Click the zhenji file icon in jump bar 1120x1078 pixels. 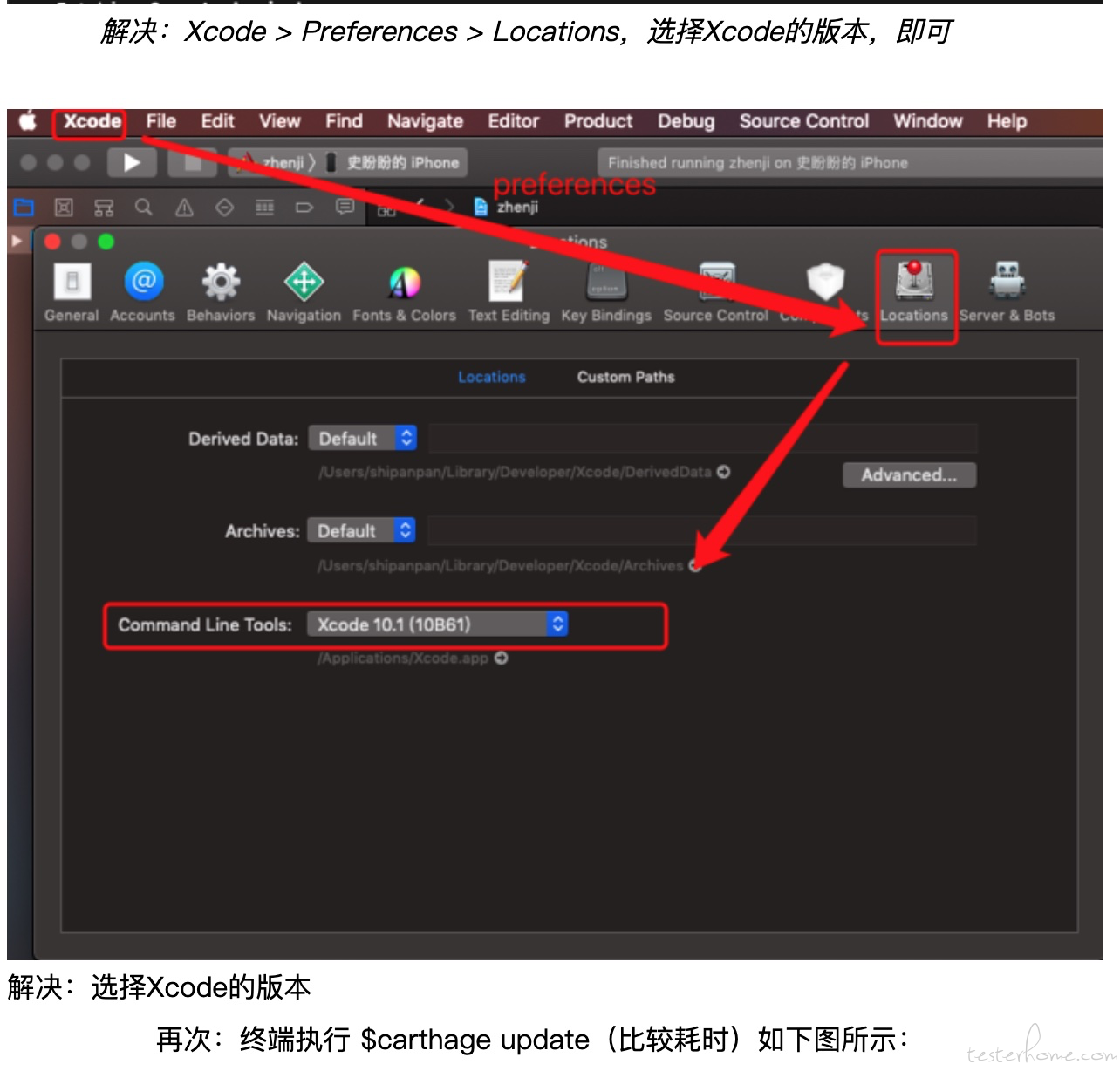coord(481,207)
